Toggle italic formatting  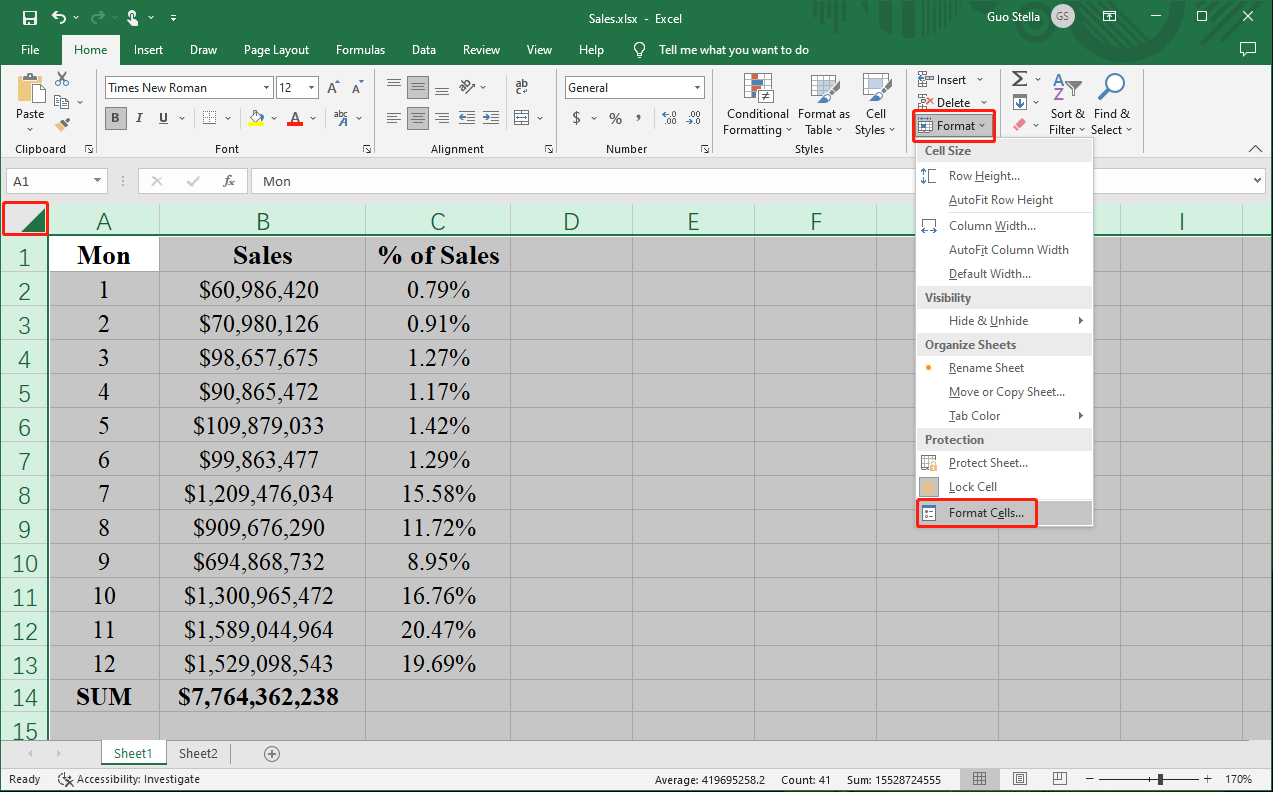coord(141,118)
